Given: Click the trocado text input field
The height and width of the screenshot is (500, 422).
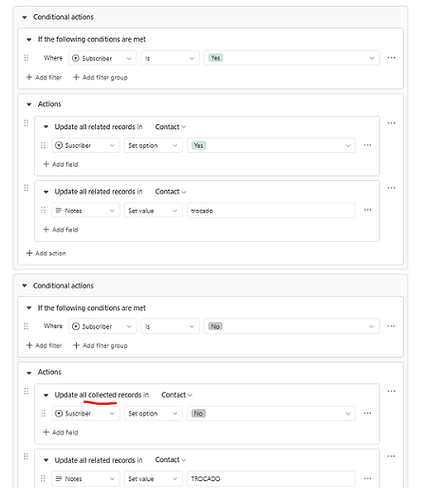Looking at the screenshot, I should tap(271, 211).
